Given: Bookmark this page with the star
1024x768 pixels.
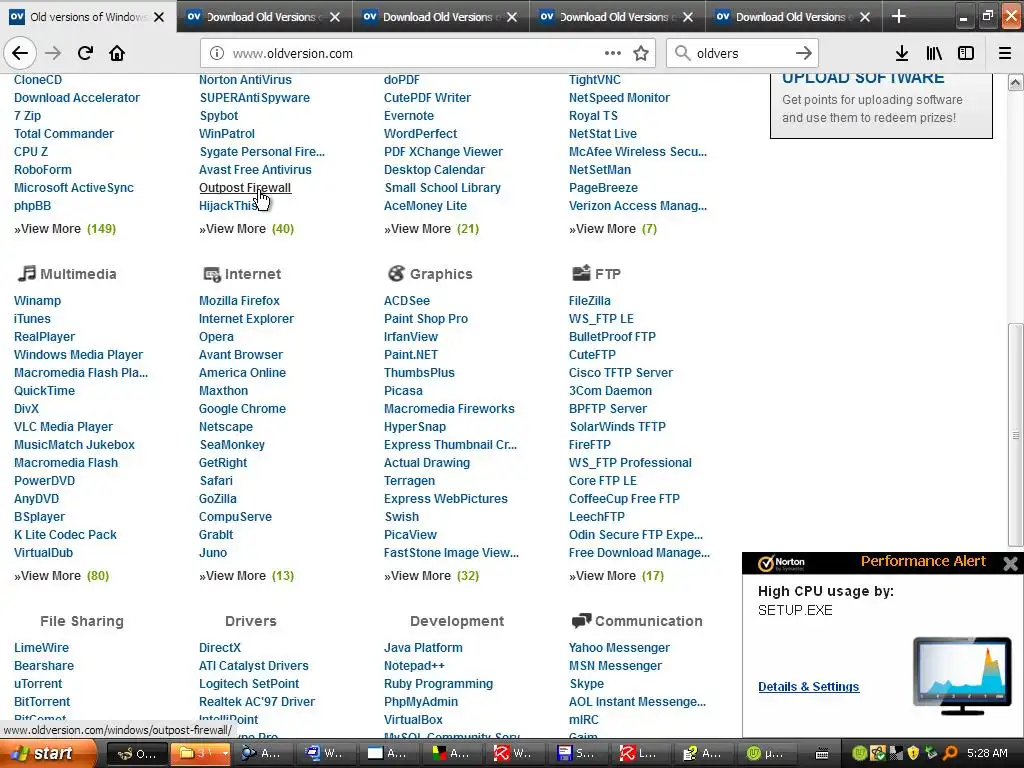Looking at the screenshot, I should tap(641, 53).
